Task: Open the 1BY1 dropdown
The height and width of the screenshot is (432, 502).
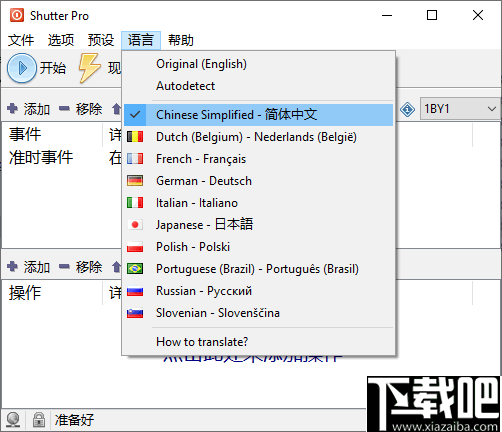Action: (460, 109)
